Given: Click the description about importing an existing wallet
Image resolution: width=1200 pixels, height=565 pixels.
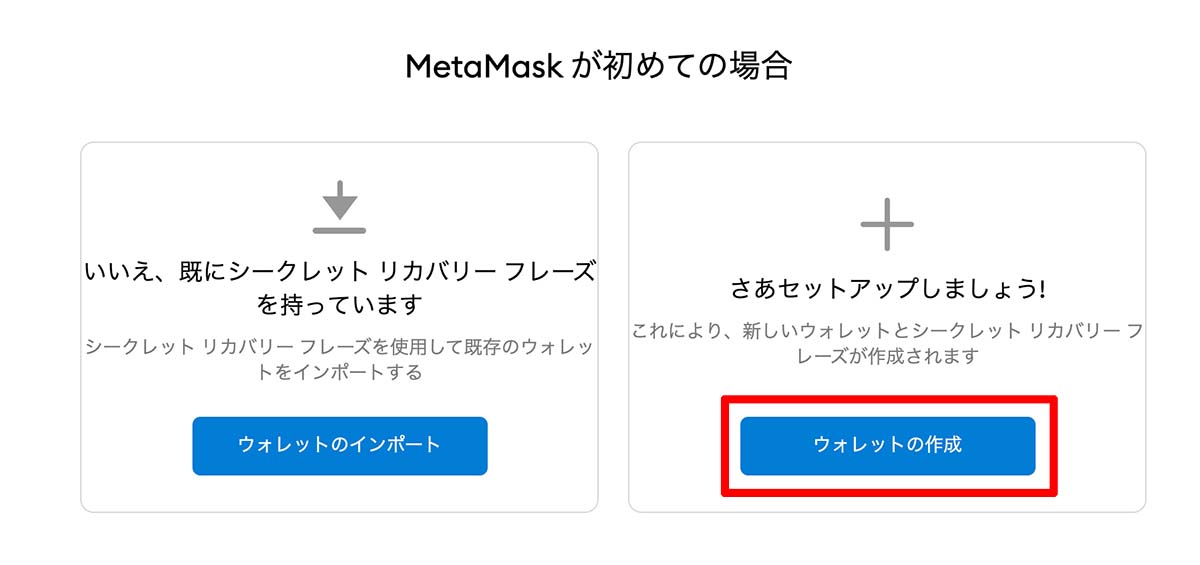Looking at the screenshot, I should pos(340,360).
